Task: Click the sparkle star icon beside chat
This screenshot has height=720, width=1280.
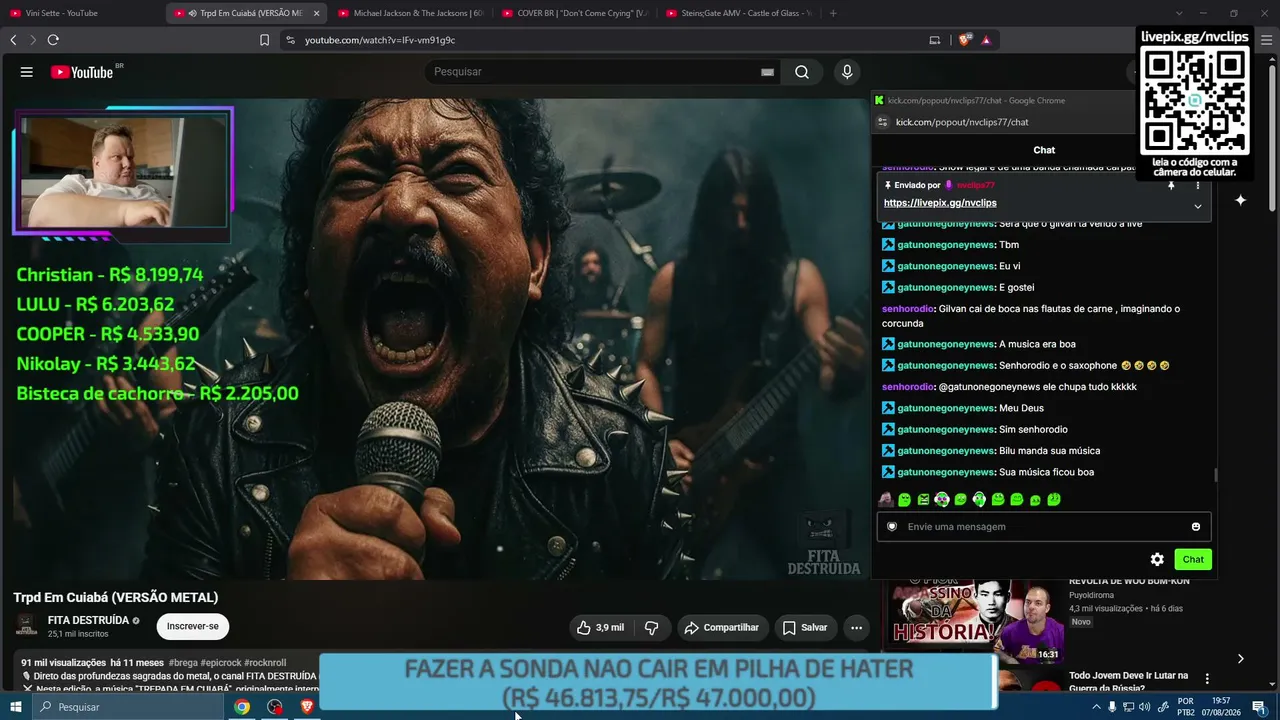Action: click(x=1240, y=200)
